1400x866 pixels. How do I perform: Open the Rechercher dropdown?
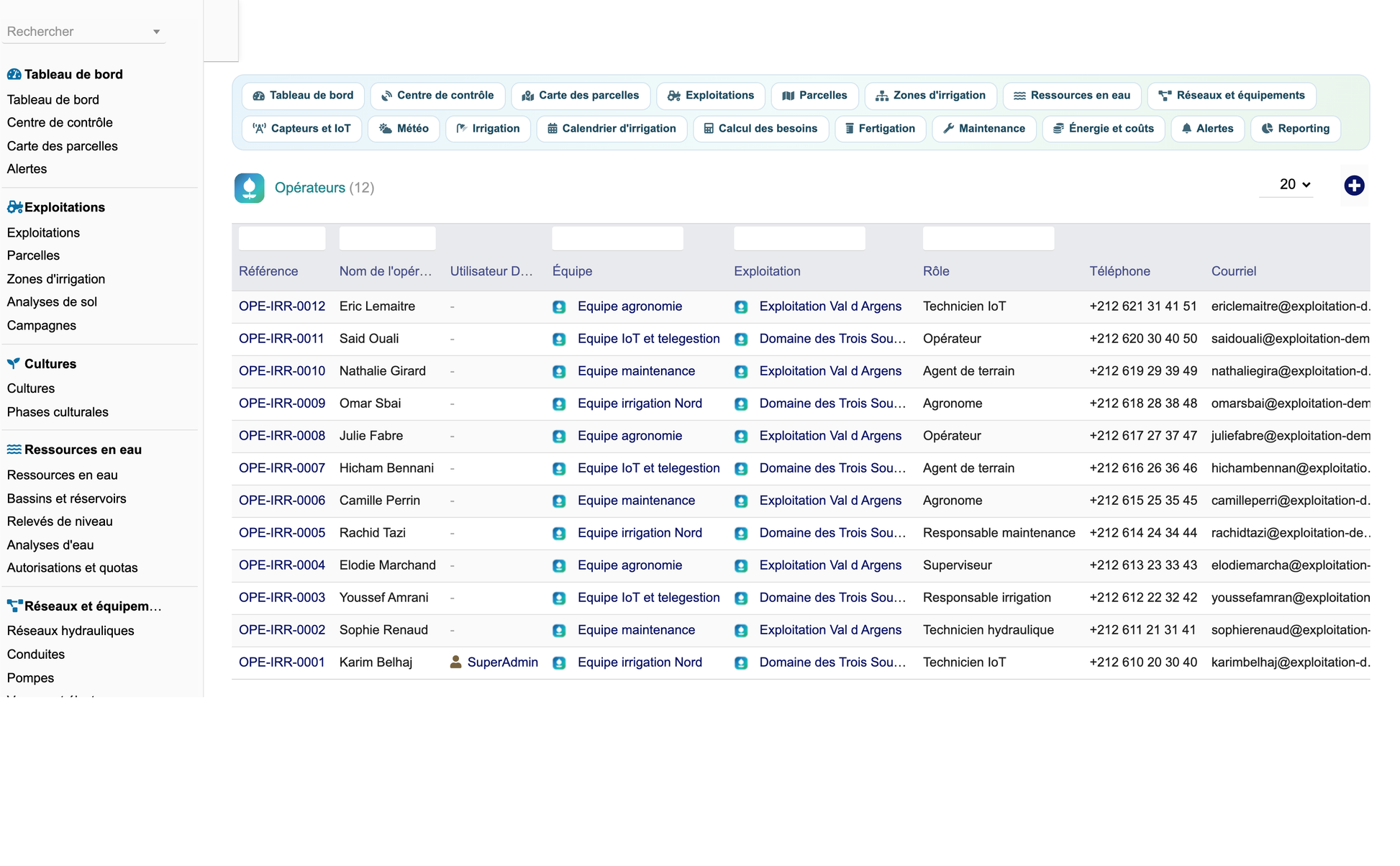coord(83,32)
